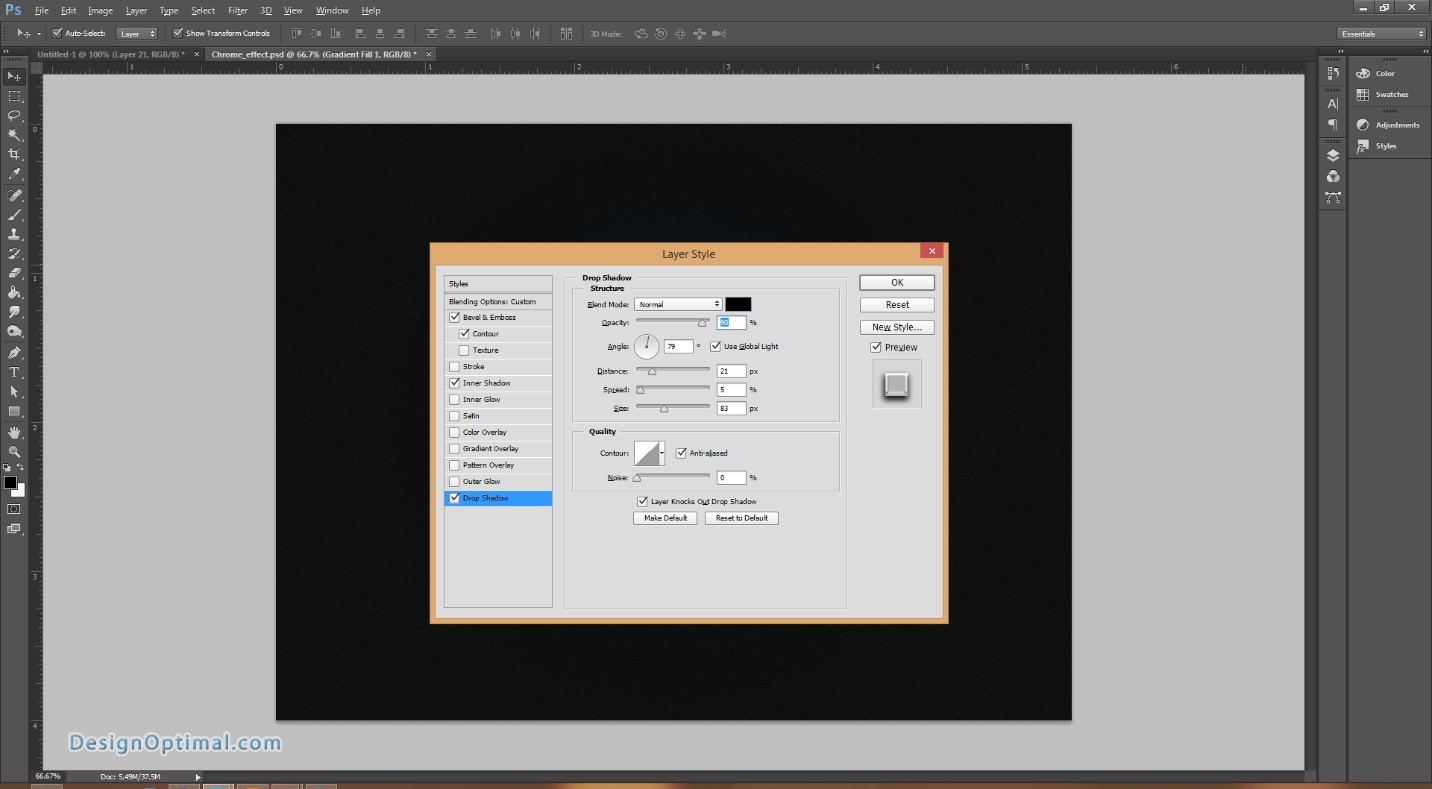Toggle the Anti-aliased checkbox
The image size is (1432, 789).
(x=682, y=453)
